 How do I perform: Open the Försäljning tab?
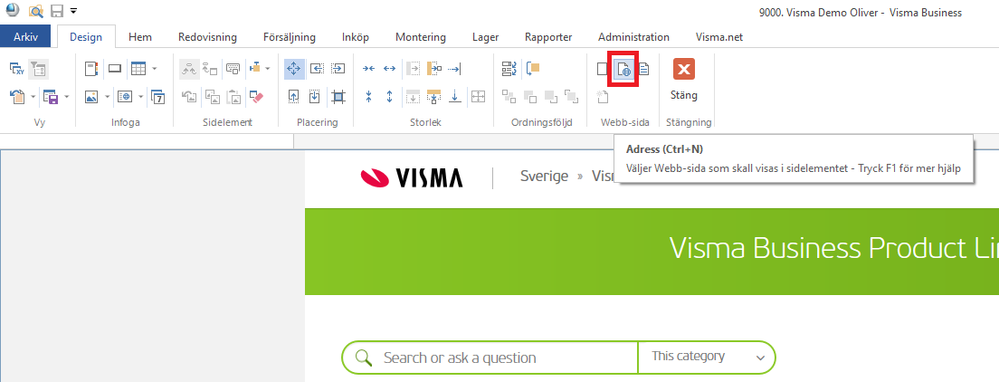(289, 38)
